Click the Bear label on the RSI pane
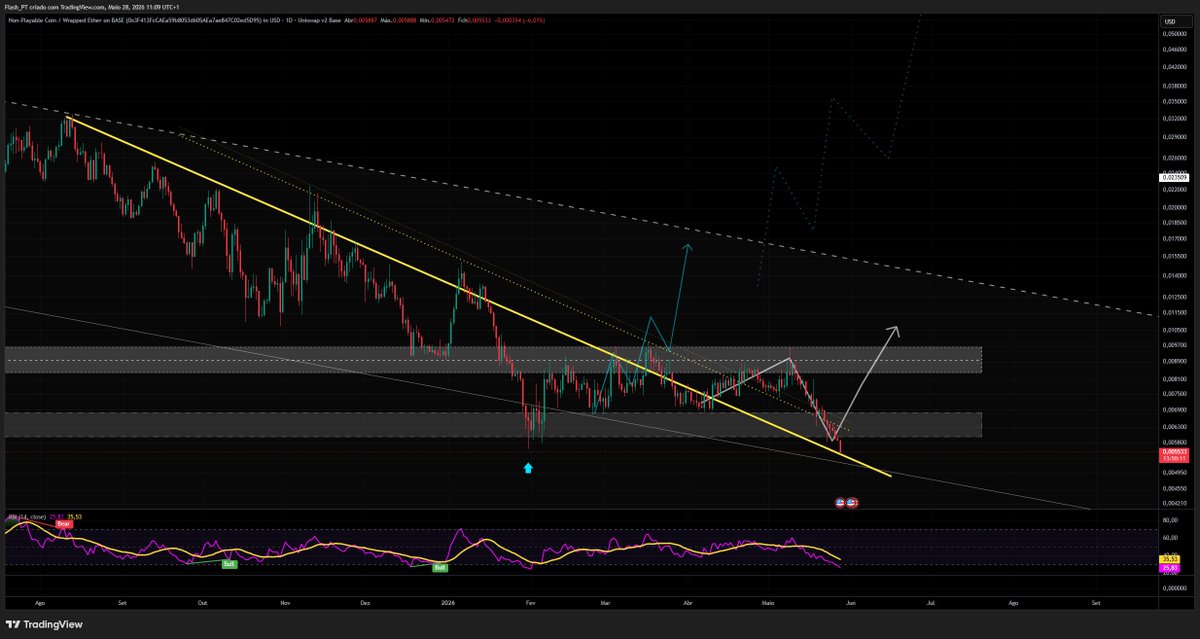This screenshot has height=639, width=1200. (62, 523)
